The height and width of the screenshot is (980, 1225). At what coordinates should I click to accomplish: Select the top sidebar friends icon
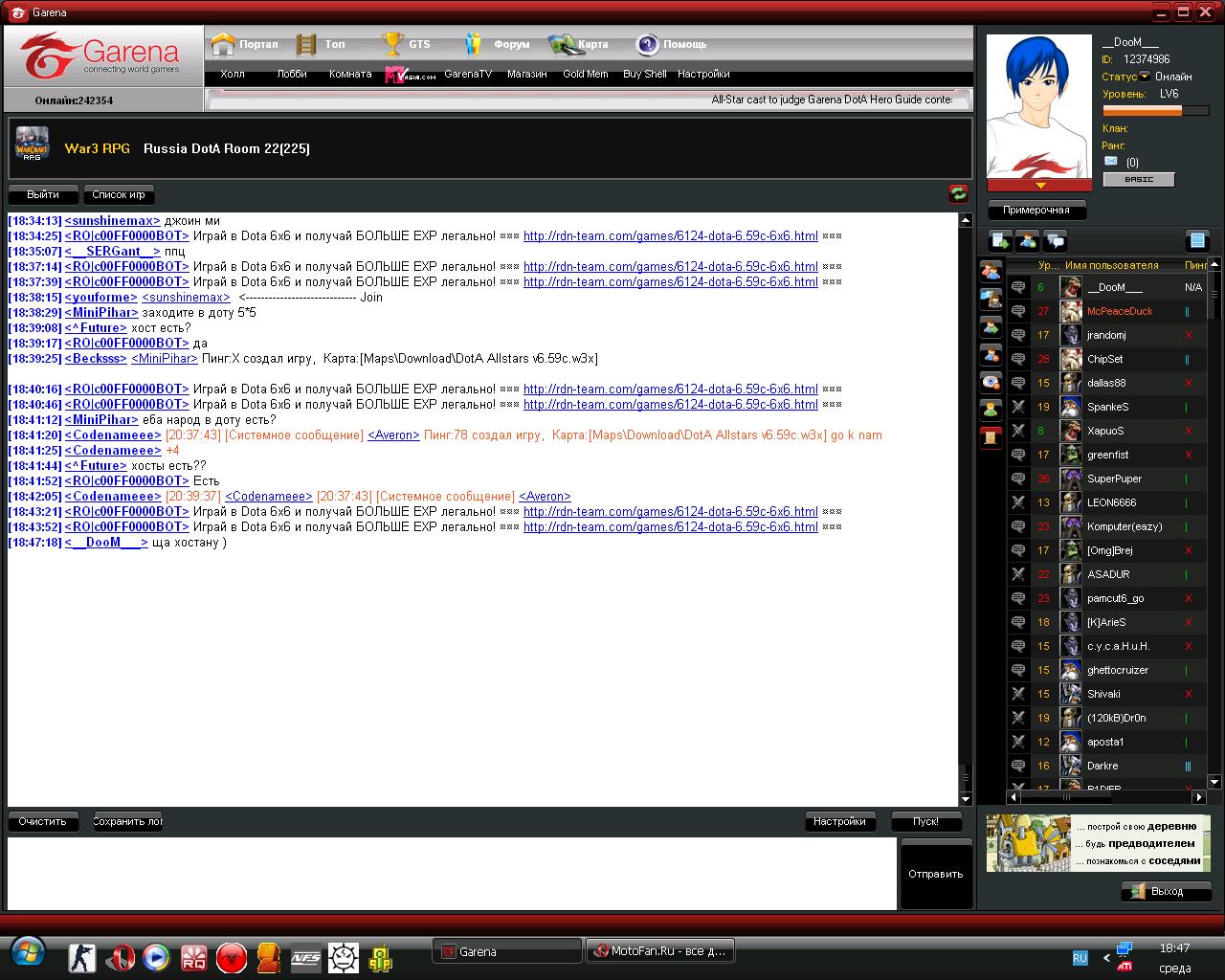(991, 271)
